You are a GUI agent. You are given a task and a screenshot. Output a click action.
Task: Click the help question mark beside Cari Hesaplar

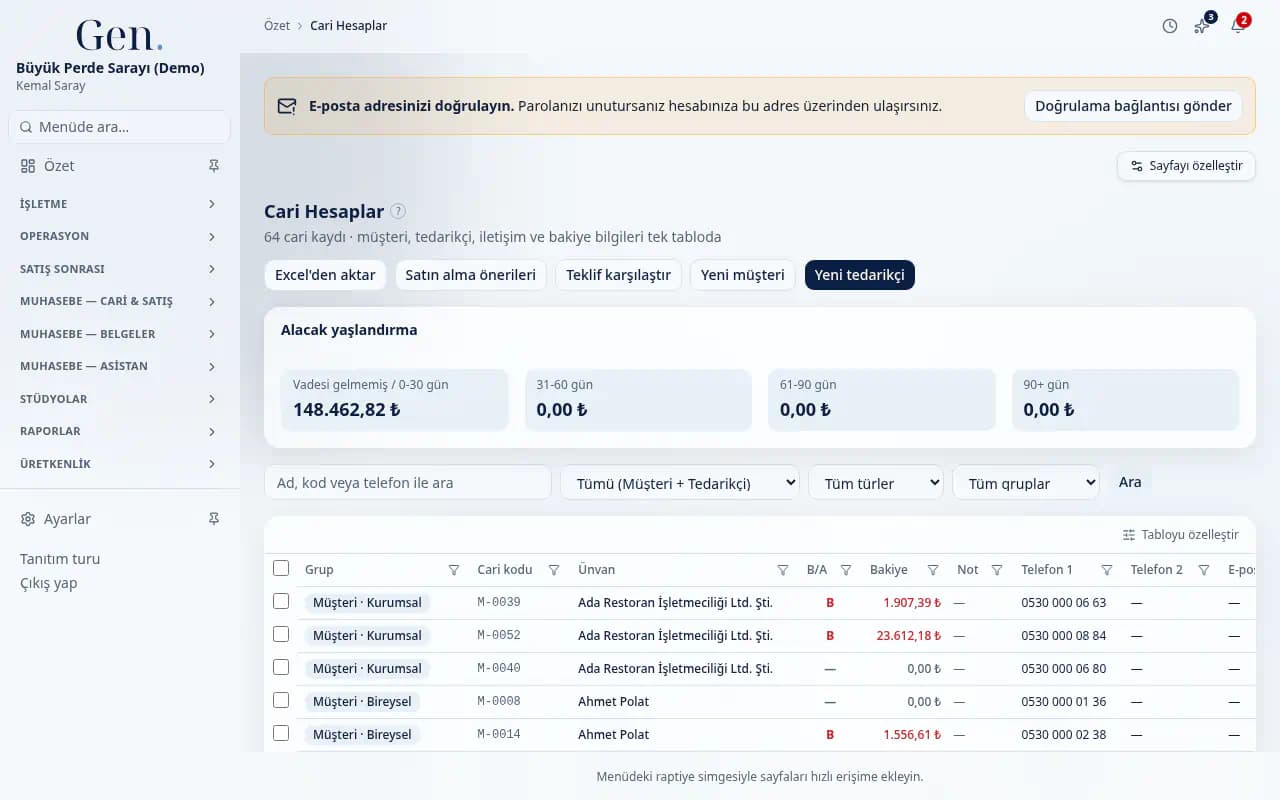pos(398,211)
